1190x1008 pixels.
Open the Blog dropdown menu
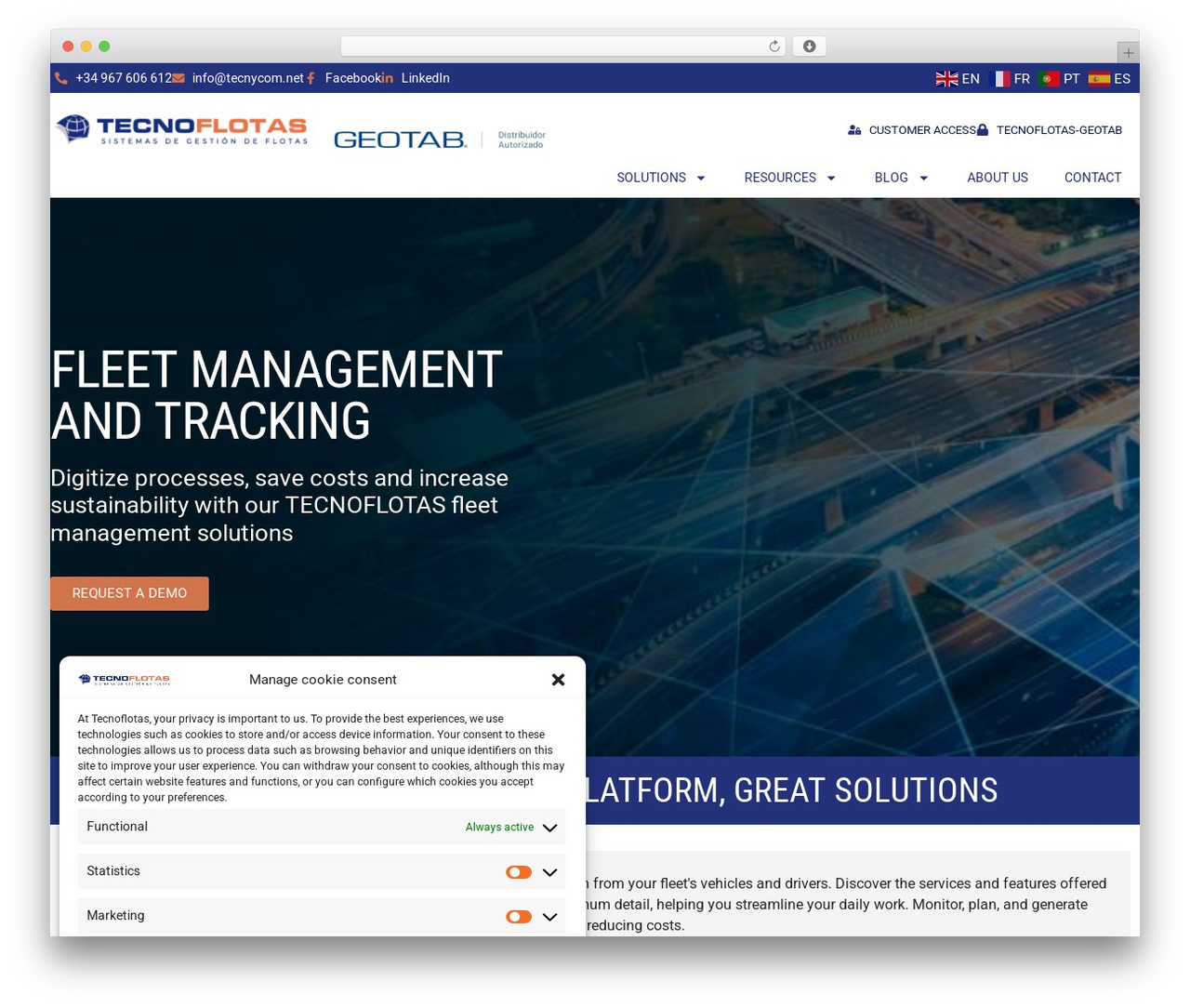click(x=901, y=178)
